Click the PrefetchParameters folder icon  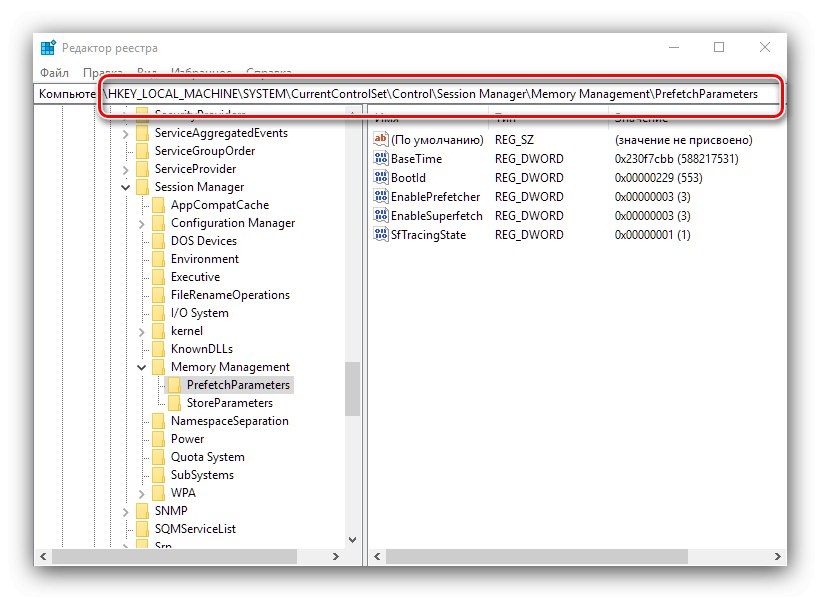coord(175,385)
